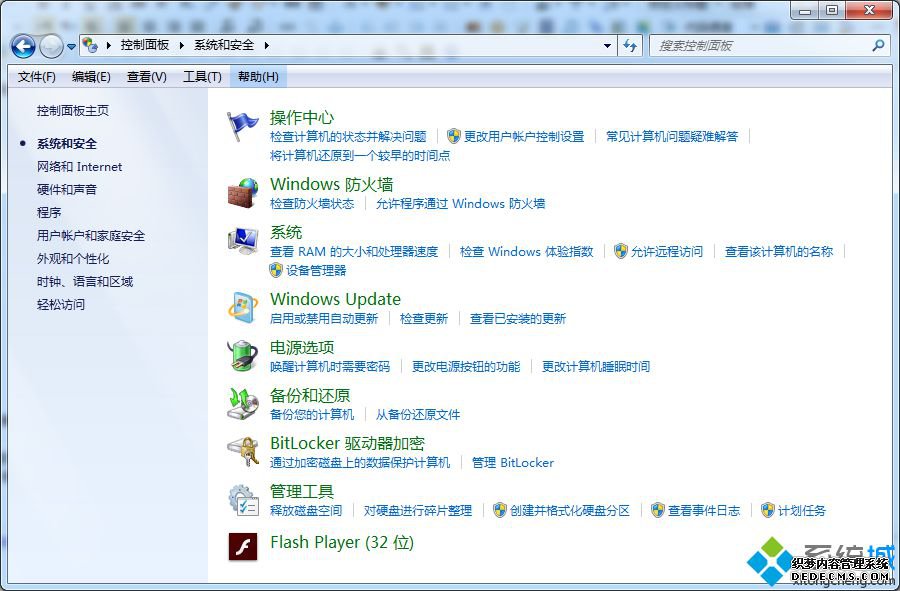This screenshot has height=591, width=900.
Task: Open the recent pages dropdown arrow
Action: point(71,46)
